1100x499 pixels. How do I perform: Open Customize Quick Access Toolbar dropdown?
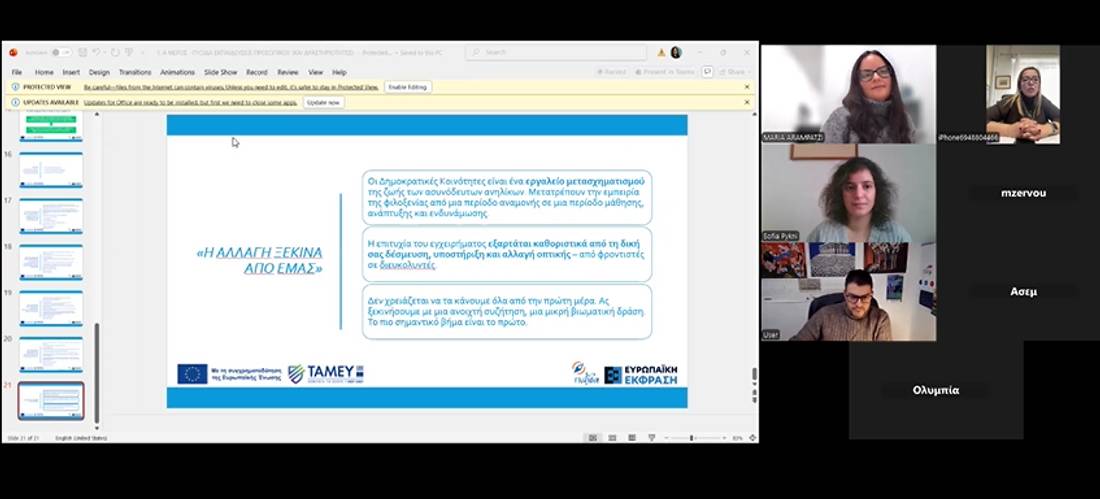(143, 52)
